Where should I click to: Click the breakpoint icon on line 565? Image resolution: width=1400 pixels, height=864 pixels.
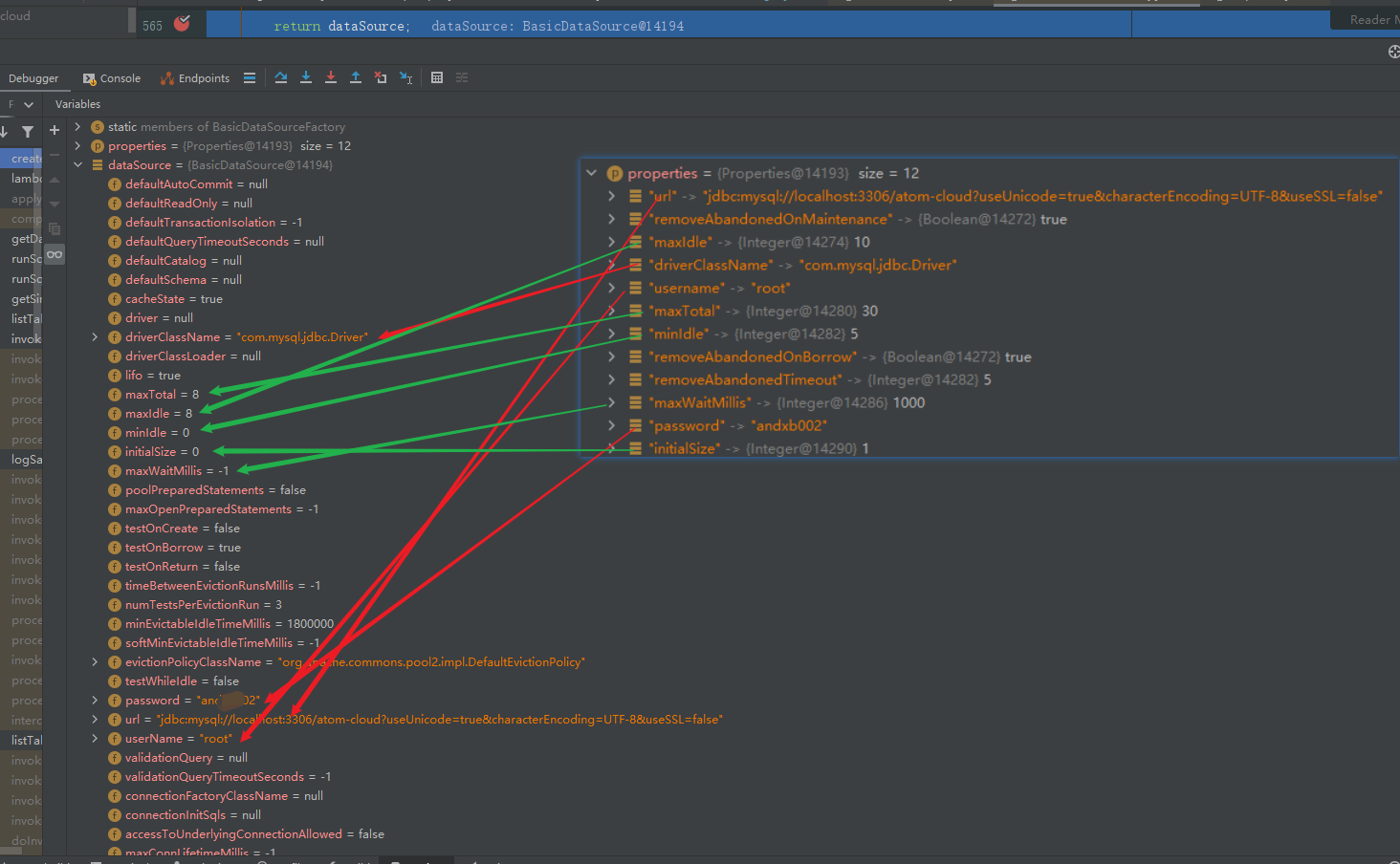pyautogui.click(x=182, y=23)
